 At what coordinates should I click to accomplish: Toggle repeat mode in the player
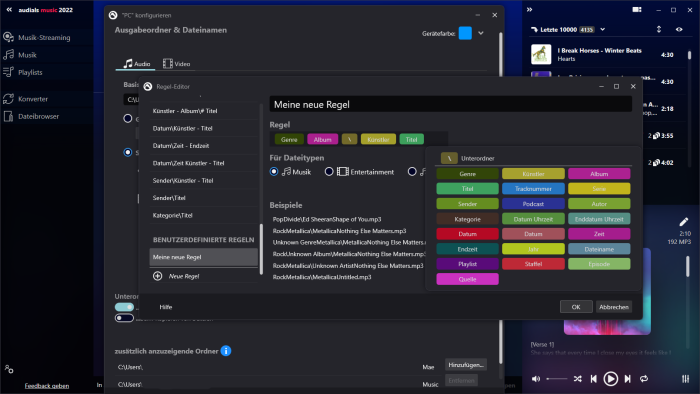coord(644,379)
